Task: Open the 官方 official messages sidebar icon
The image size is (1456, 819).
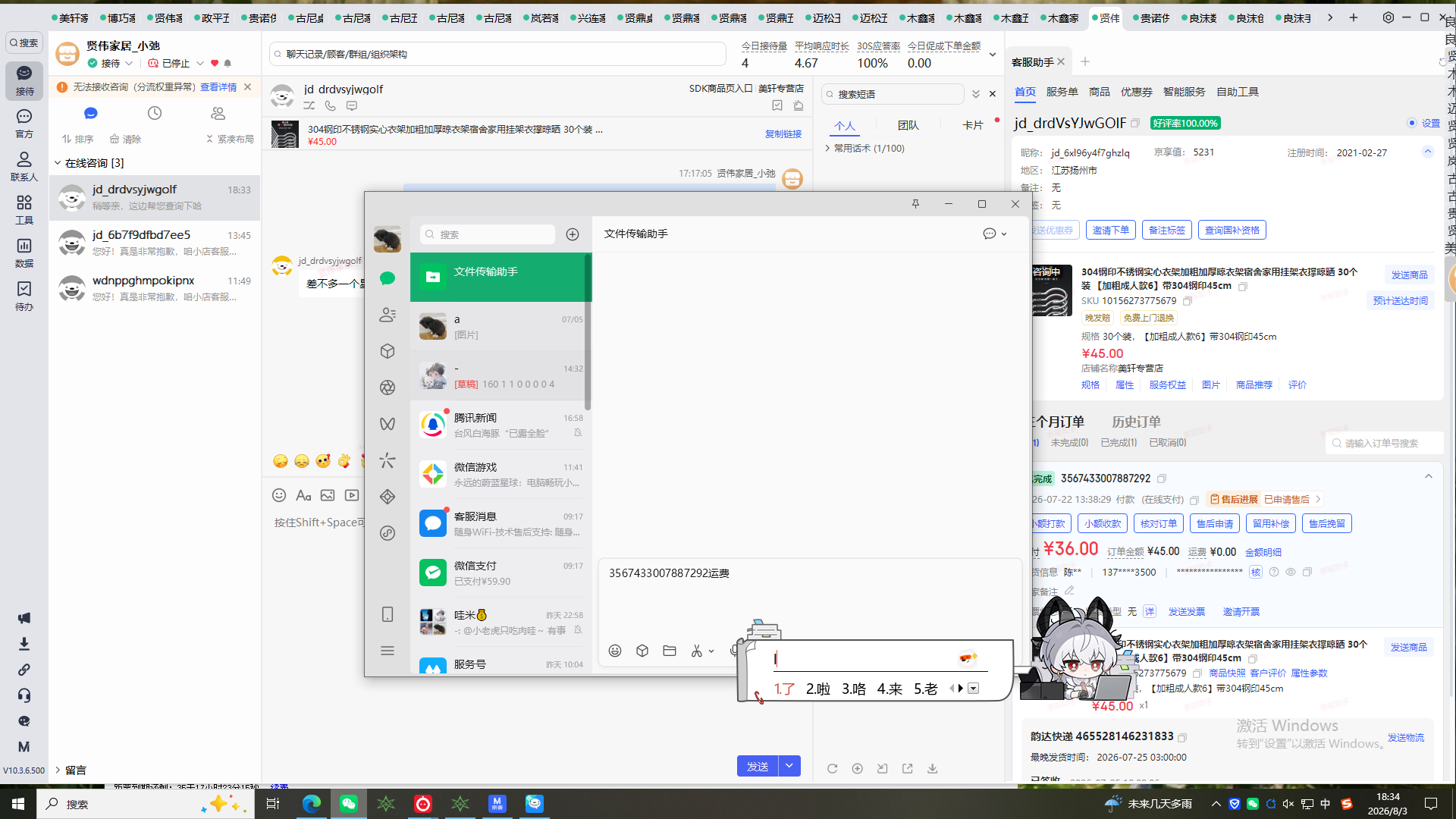Action: click(x=24, y=123)
